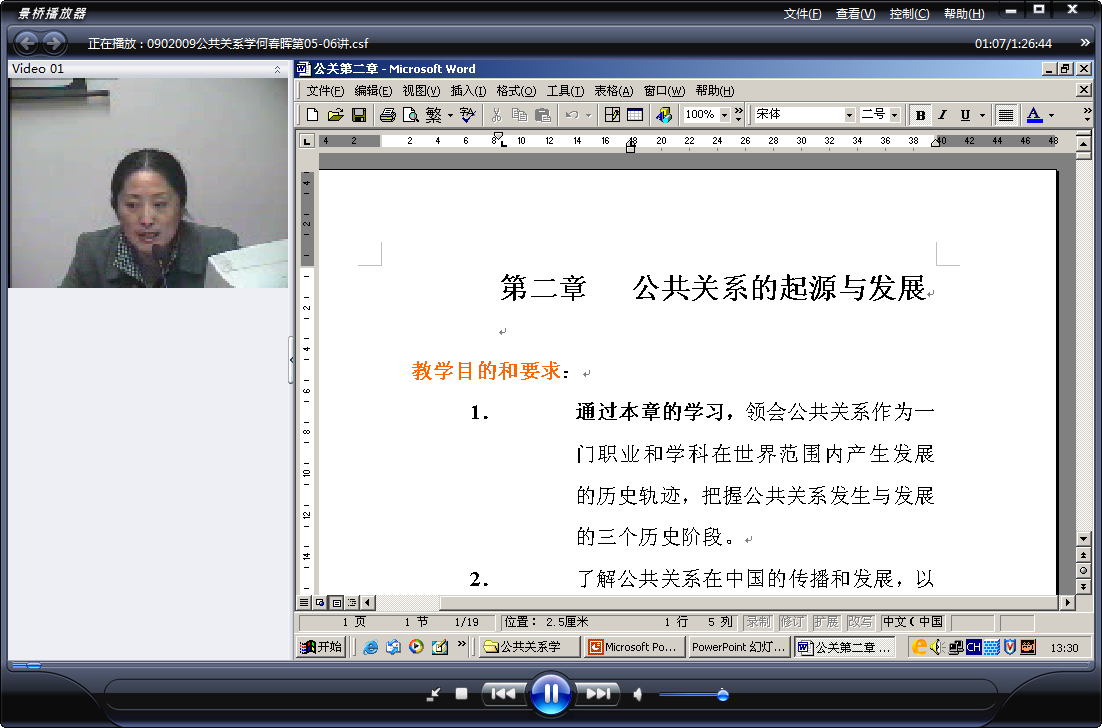Click the Internet Explorer quick launch icon

(x=370, y=646)
